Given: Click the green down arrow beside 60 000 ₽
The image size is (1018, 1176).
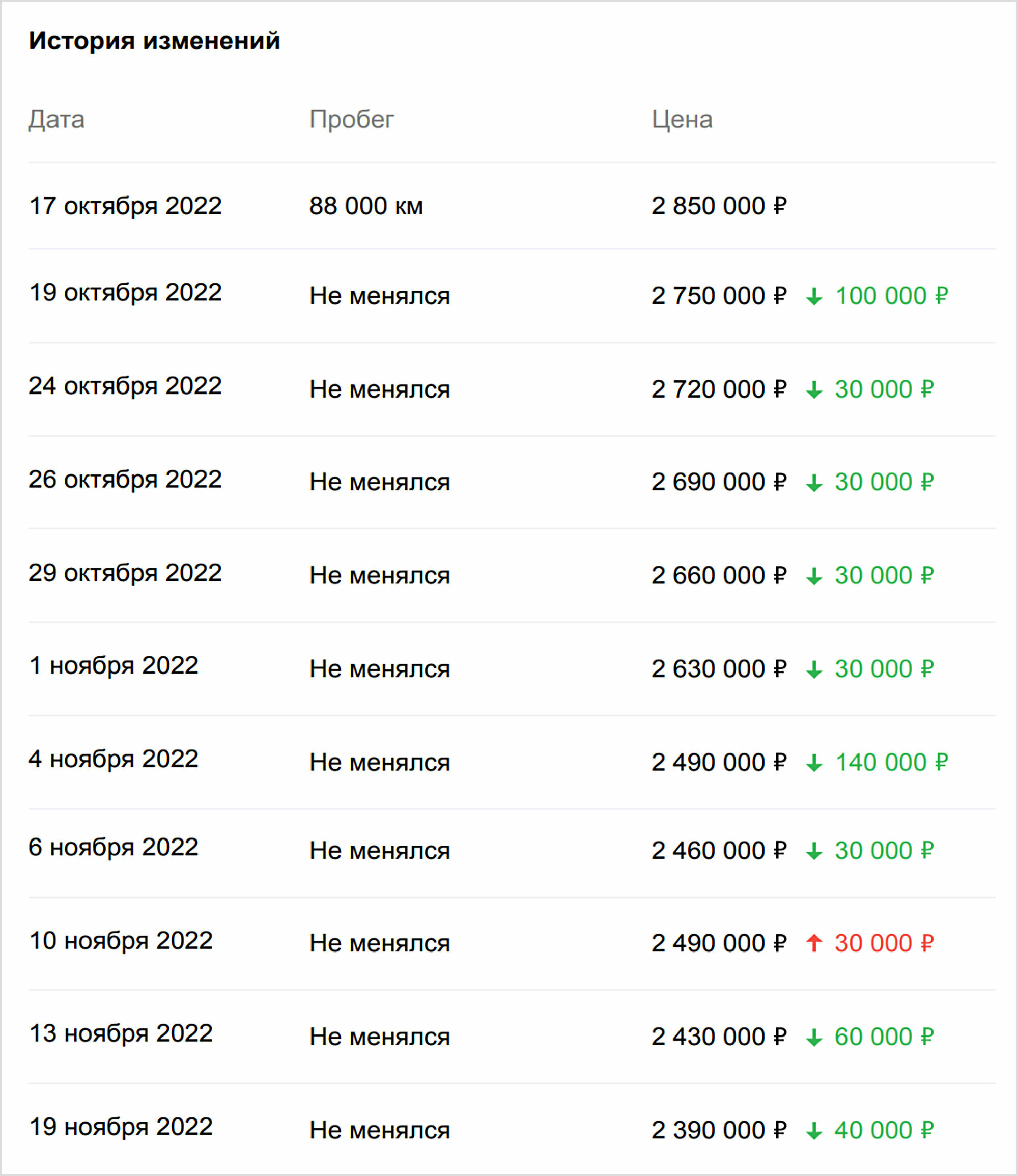Looking at the screenshot, I should (814, 1038).
